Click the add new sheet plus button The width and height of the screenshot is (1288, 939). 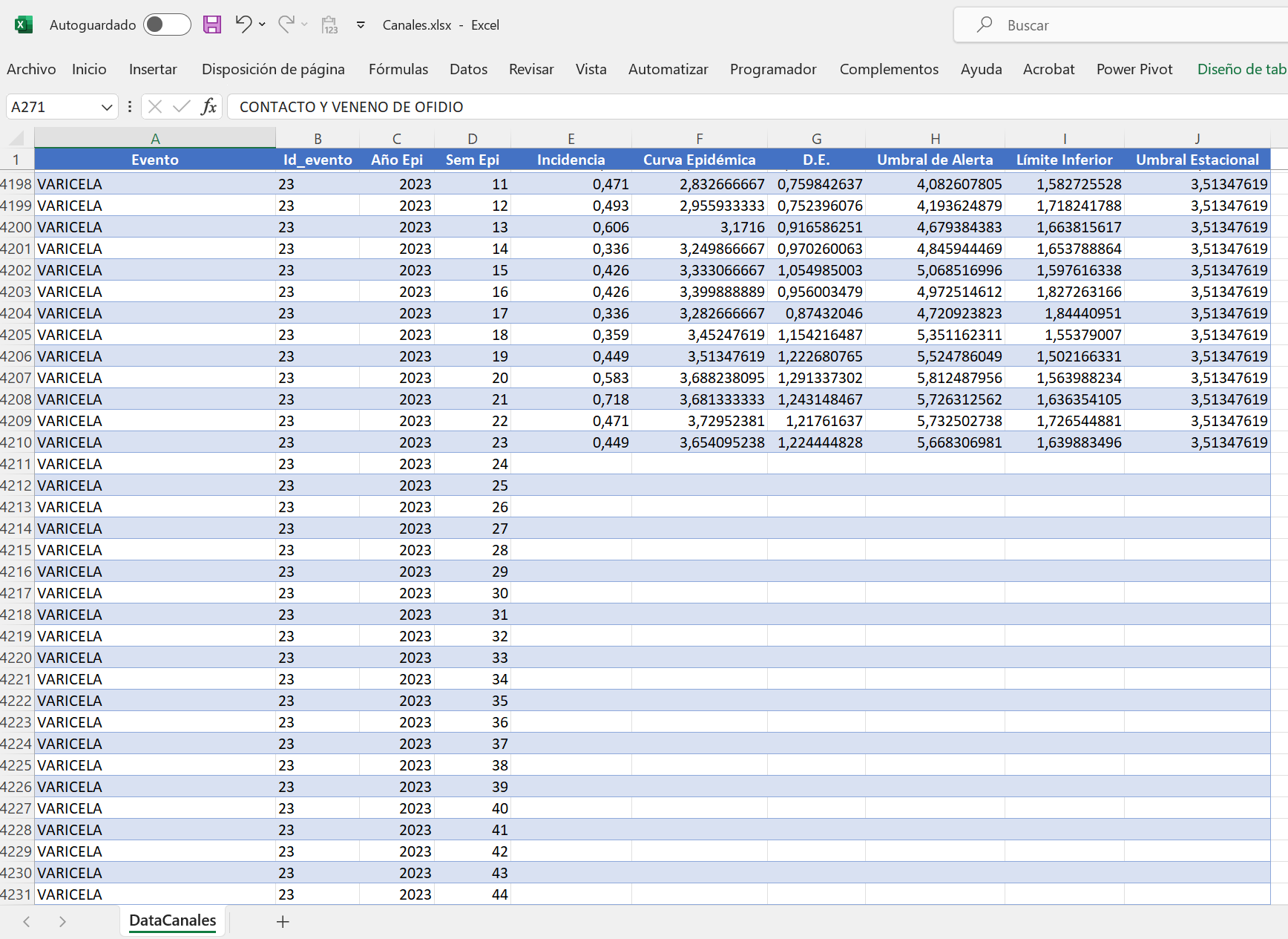click(x=283, y=921)
